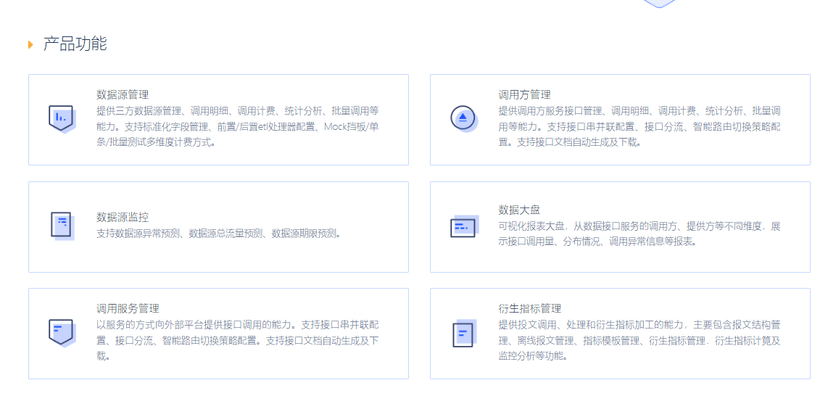The image size is (828, 399).
Task: Click the 数据源监控 document icon
Action: pyautogui.click(x=62, y=225)
